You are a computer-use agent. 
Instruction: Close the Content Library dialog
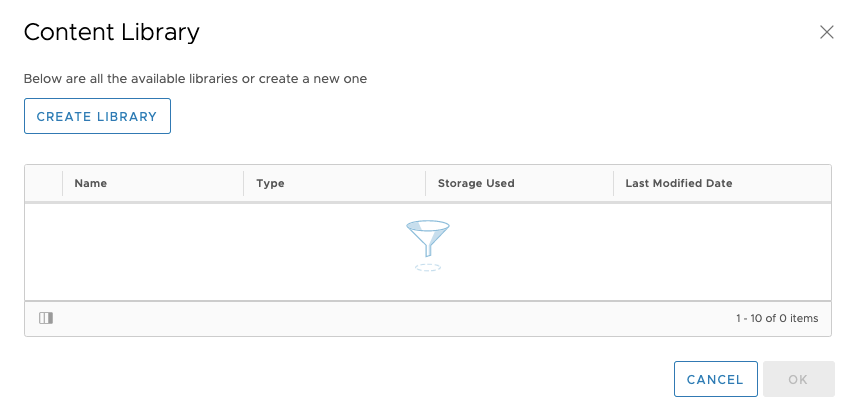826,32
